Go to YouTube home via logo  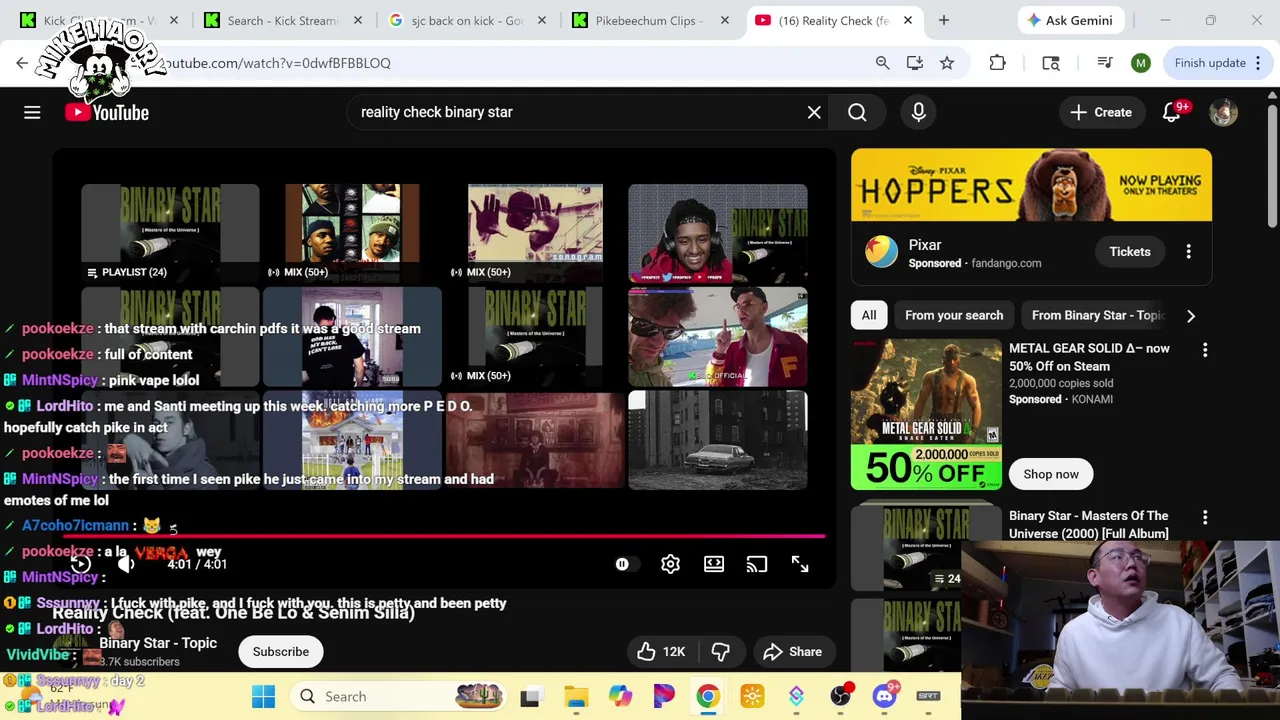coord(107,112)
